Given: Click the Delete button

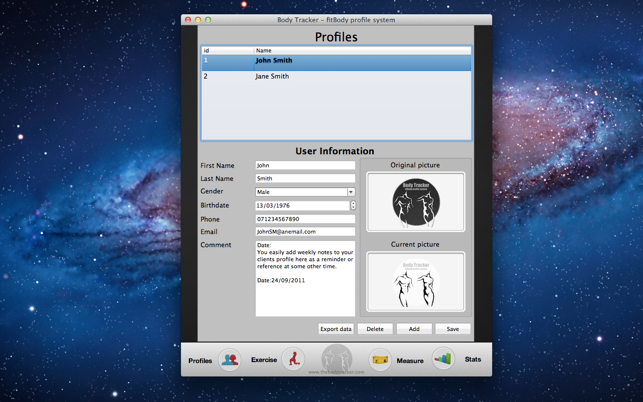Looking at the screenshot, I should [x=375, y=329].
